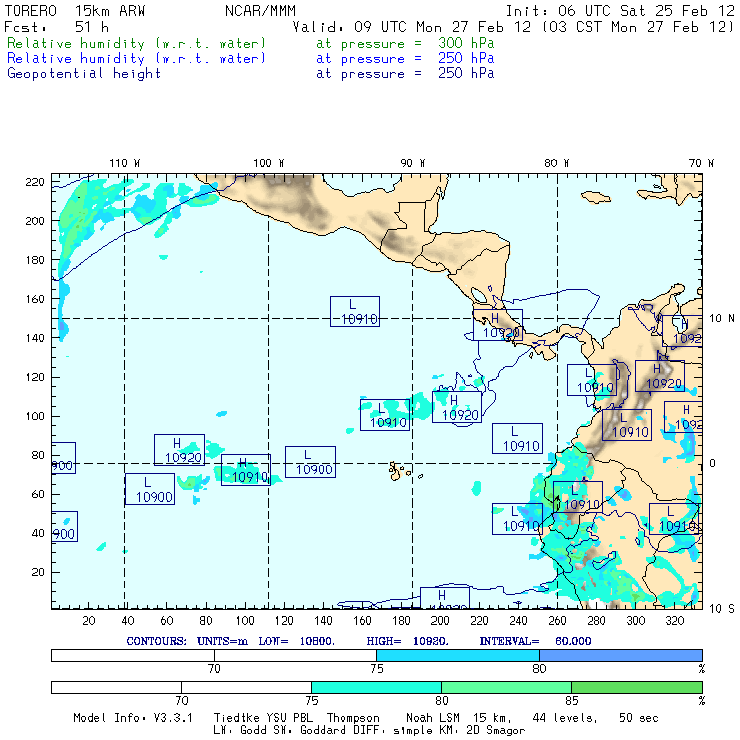Click the blue 80%+ swatch in upper colorbar

pyautogui.click(x=621, y=655)
